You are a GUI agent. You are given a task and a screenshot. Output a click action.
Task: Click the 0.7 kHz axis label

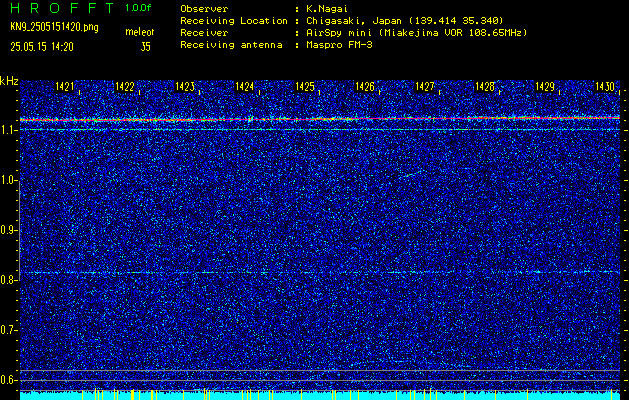[8, 330]
